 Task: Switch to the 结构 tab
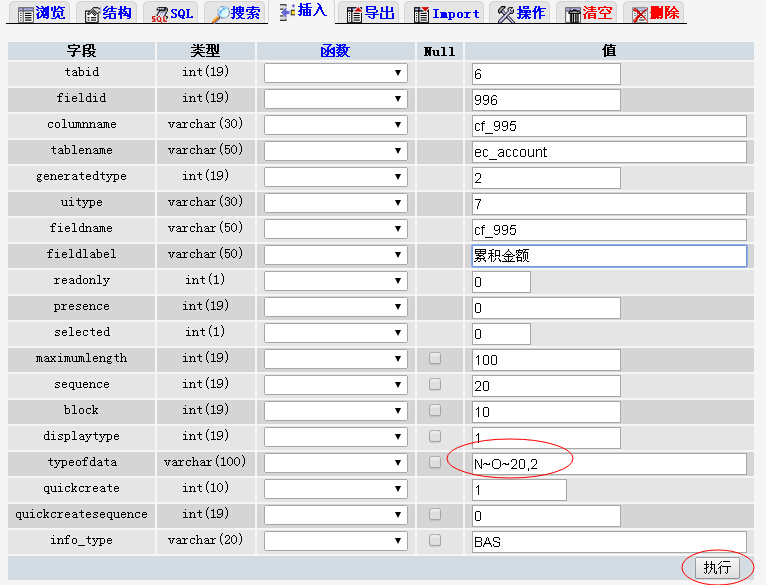[108, 13]
